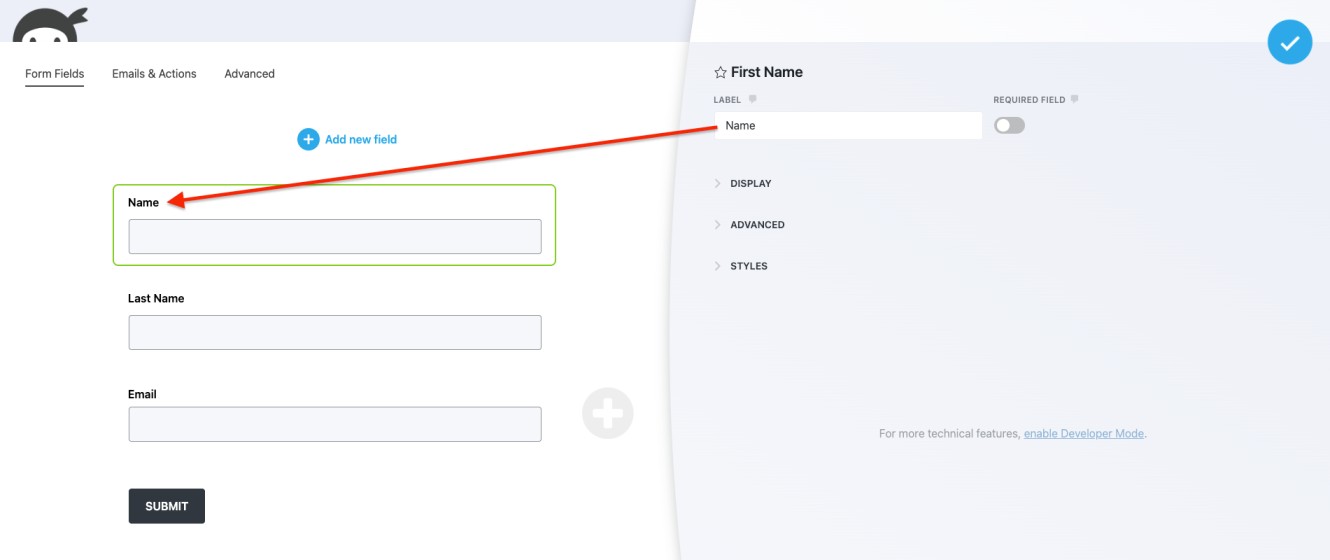Click the plus icon beside Add new field
The image size is (1330, 560).
click(x=308, y=139)
